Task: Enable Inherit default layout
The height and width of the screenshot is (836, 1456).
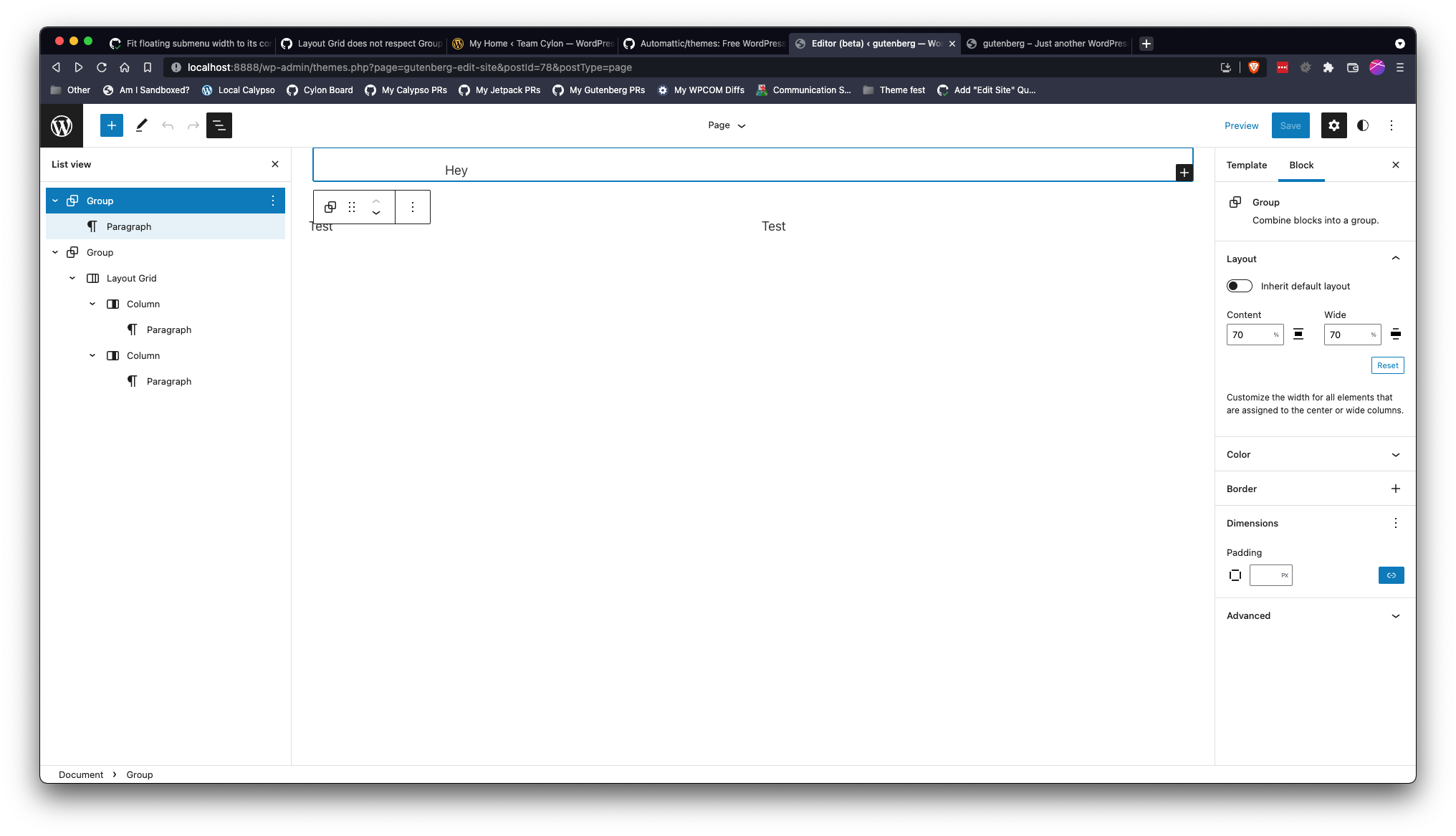Action: pyautogui.click(x=1239, y=286)
